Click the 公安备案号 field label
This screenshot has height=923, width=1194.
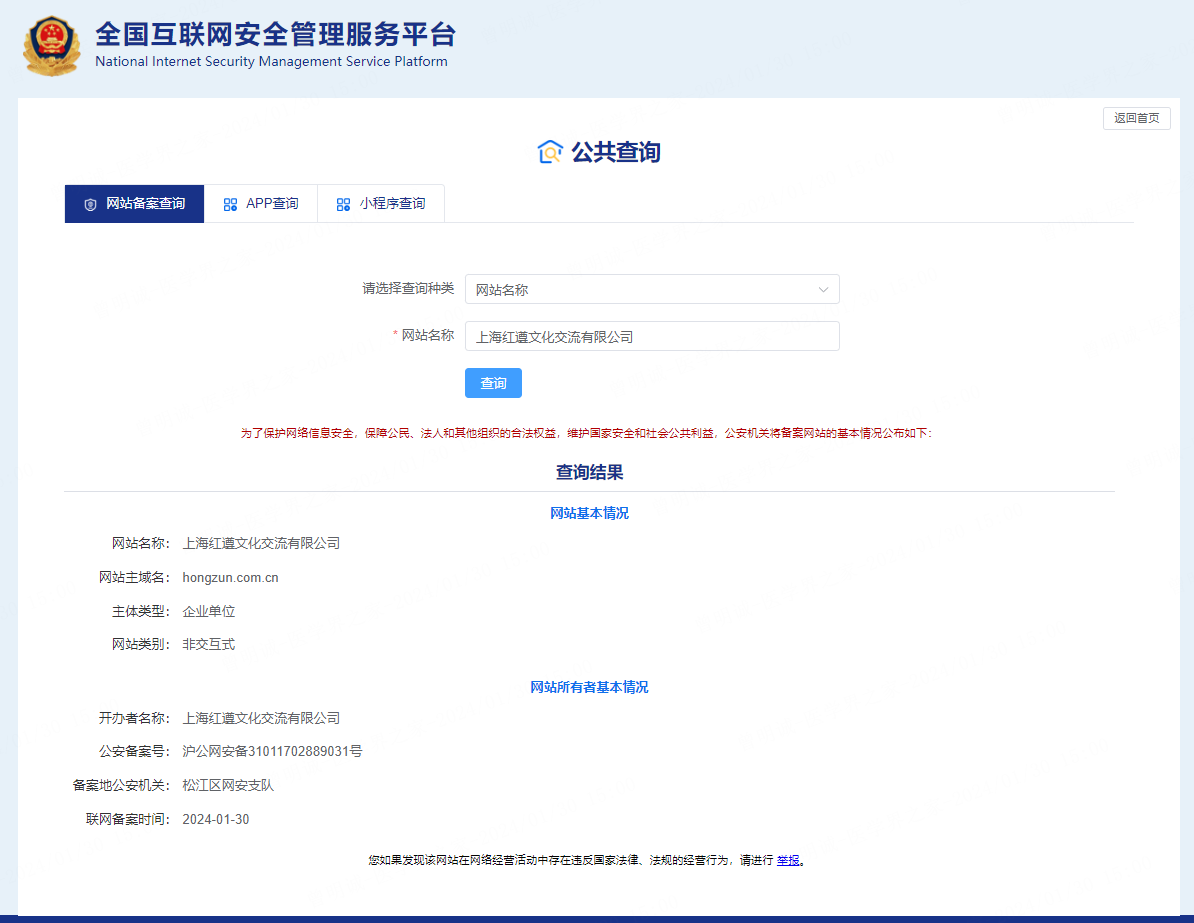134,752
